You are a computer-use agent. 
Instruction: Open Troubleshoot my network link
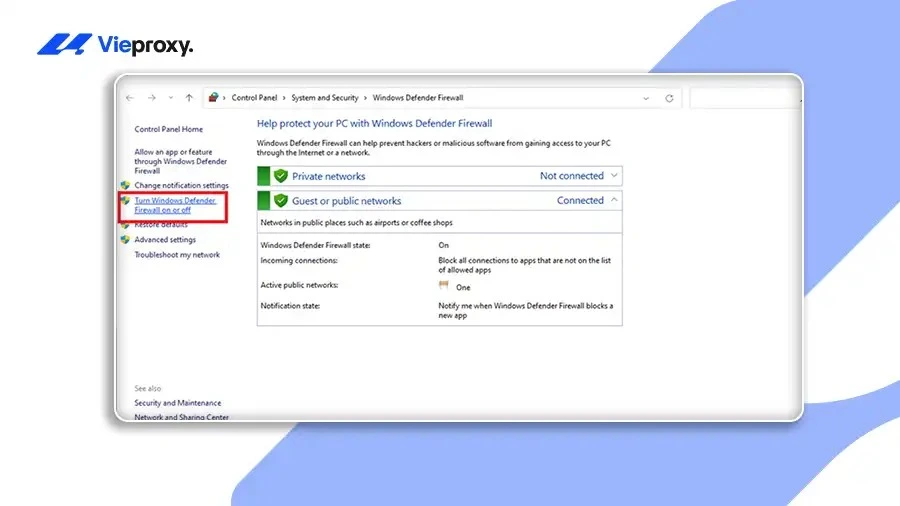[177, 255]
